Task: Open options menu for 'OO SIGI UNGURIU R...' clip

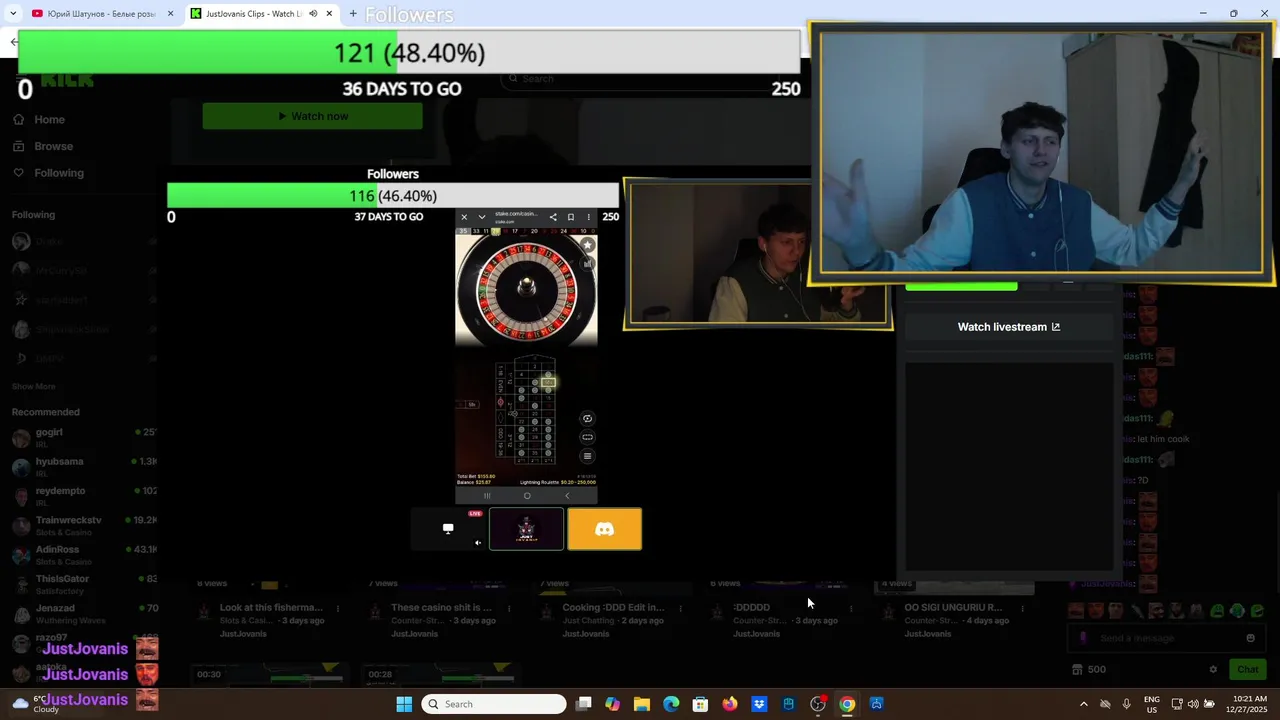Action: [x=1022, y=608]
